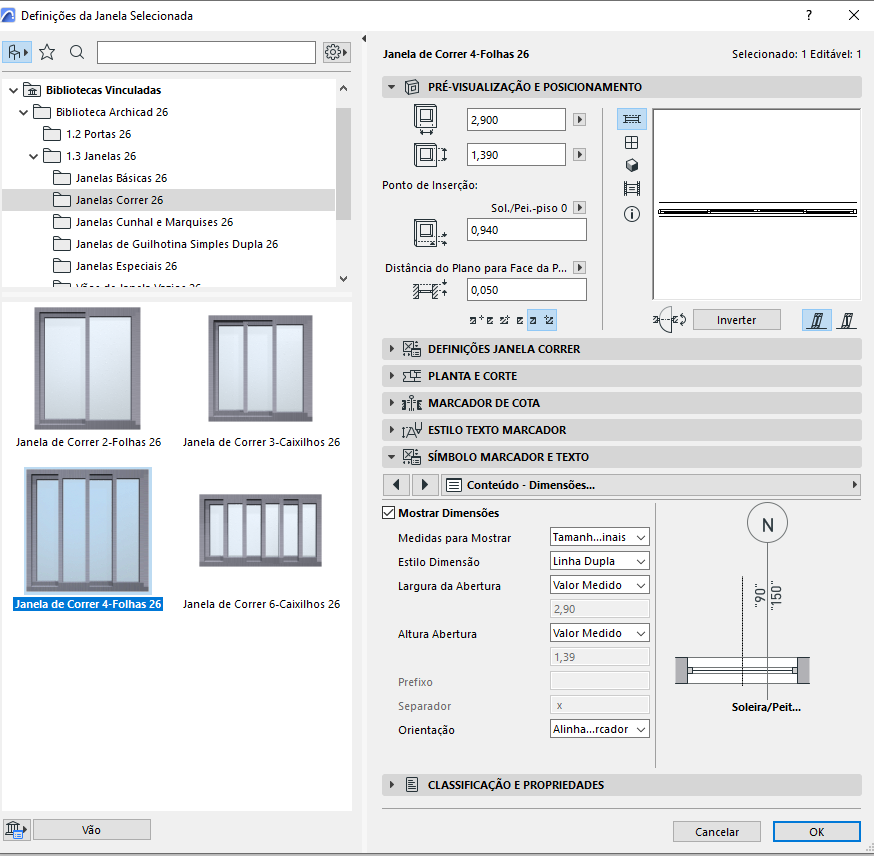
Task: Go to next page with right arrow
Action: [425, 485]
